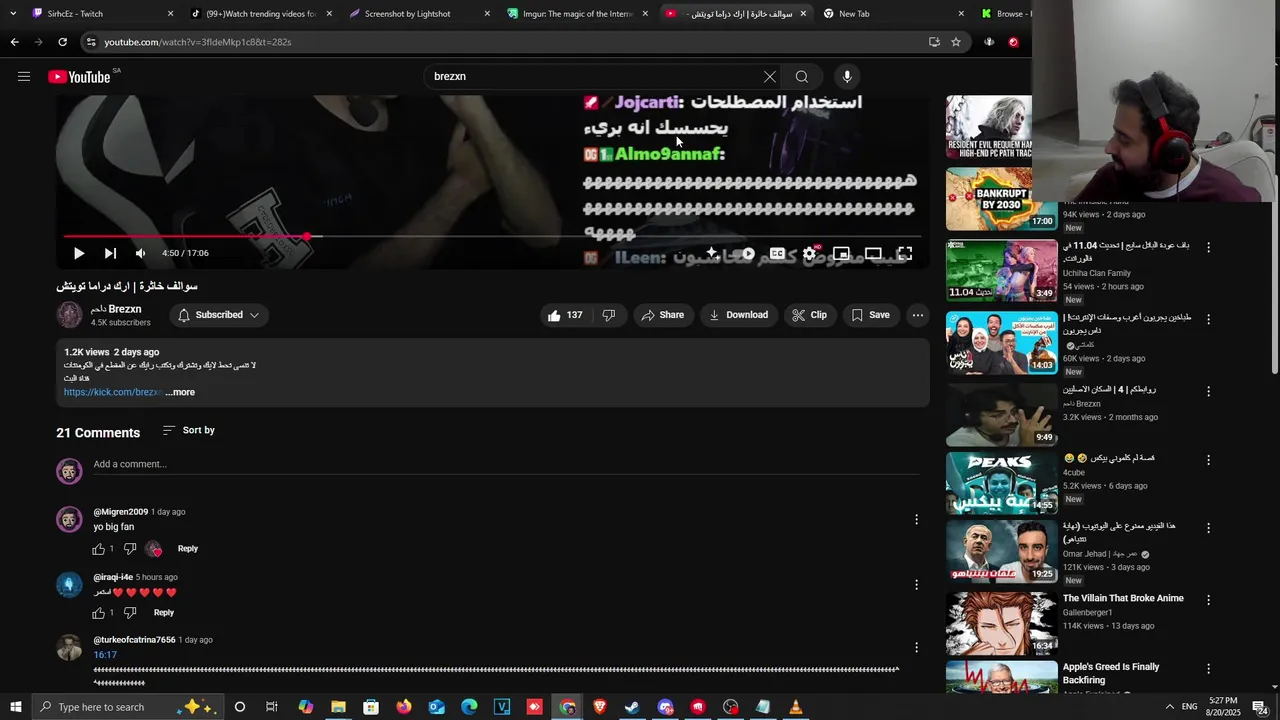The height and width of the screenshot is (720, 1280).
Task: Enter fullscreen mode icon
Action: [x=904, y=254]
